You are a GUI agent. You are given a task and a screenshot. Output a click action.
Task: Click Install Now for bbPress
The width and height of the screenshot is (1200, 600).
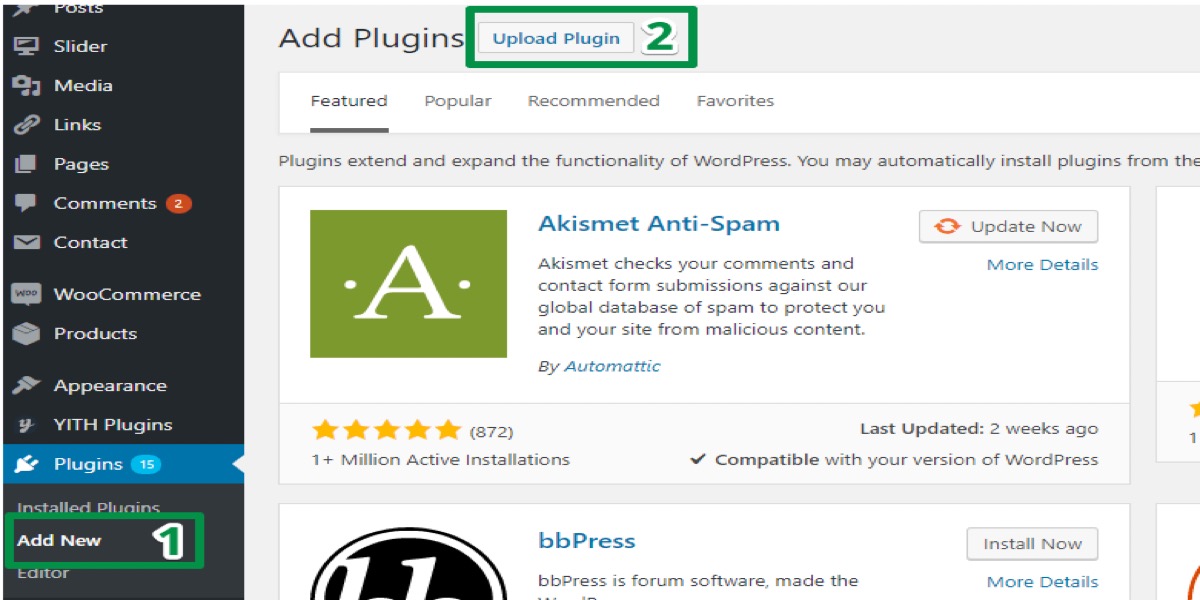tap(1032, 544)
